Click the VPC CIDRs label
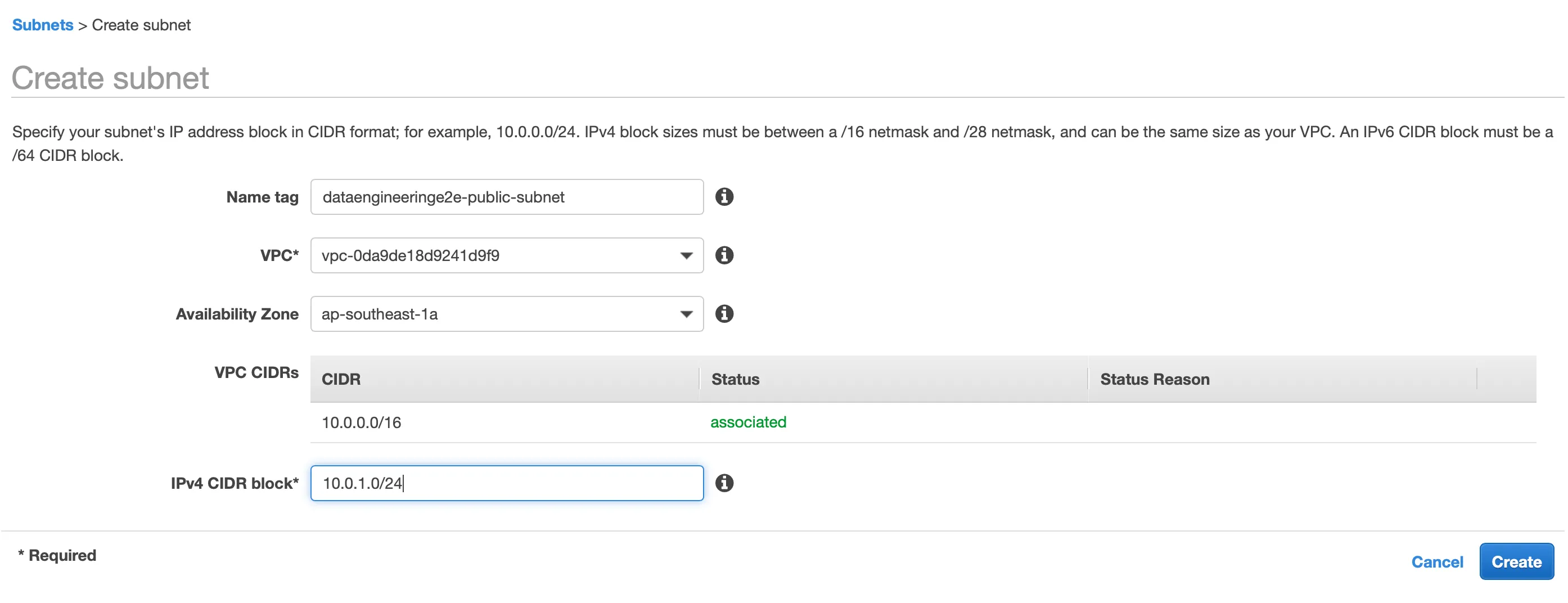Image resolution: width=1568 pixels, height=603 pixels. click(256, 372)
